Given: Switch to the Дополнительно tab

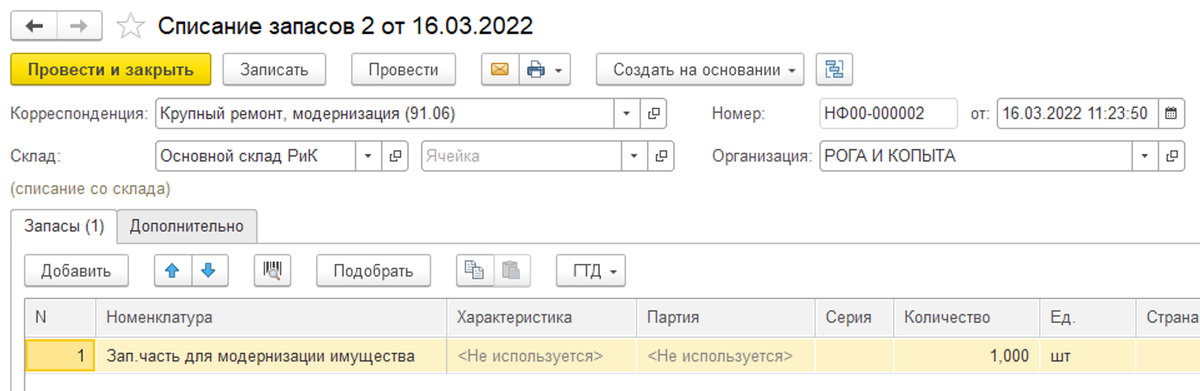Looking at the screenshot, I should click(x=187, y=226).
